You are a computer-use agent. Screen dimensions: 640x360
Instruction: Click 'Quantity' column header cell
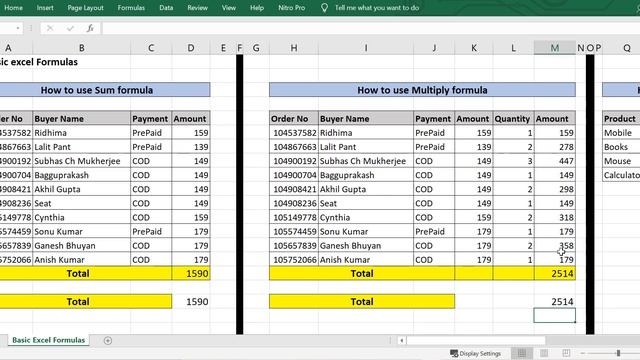point(513,118)
